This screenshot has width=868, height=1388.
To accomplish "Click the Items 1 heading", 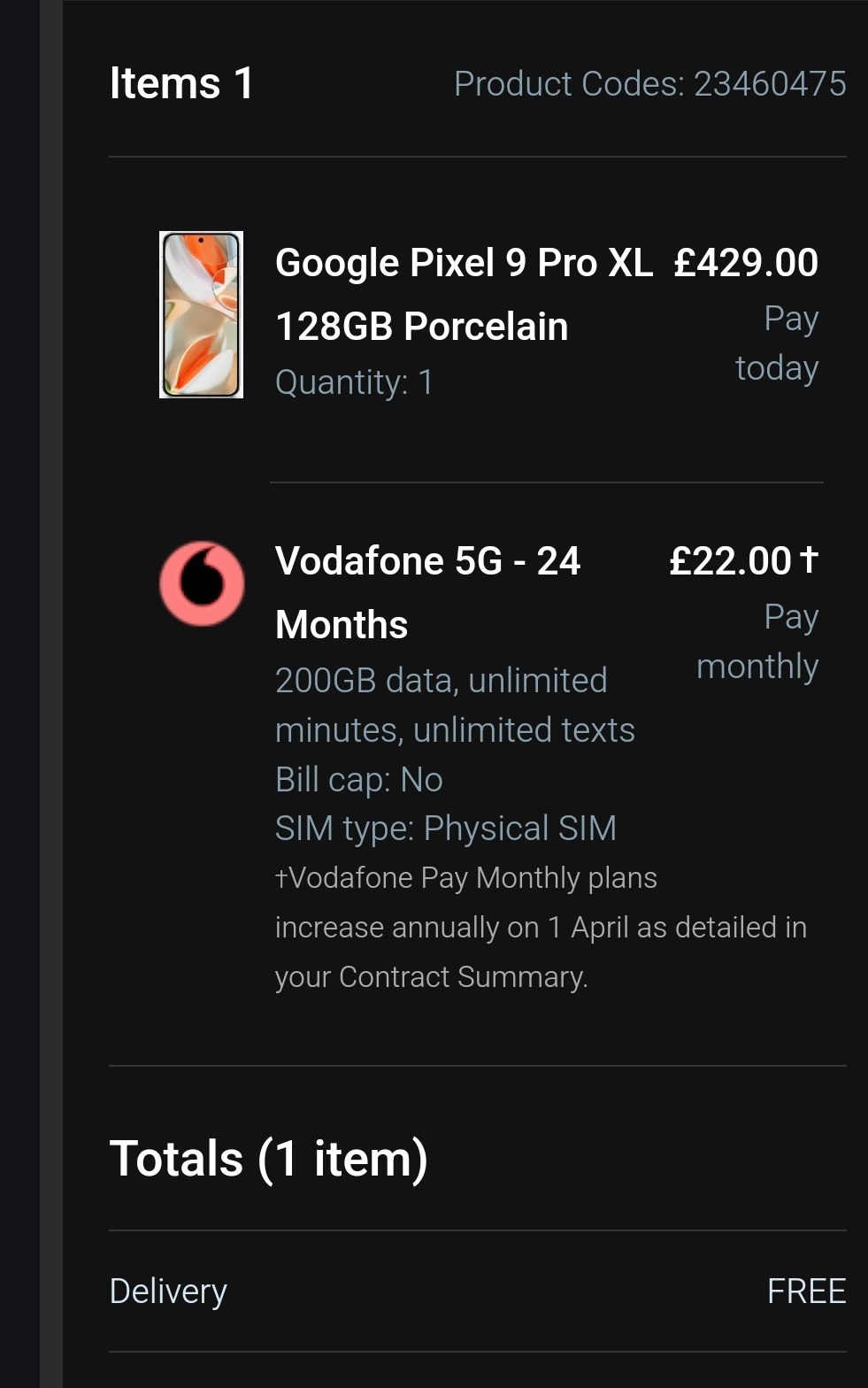I will [181, 84].
